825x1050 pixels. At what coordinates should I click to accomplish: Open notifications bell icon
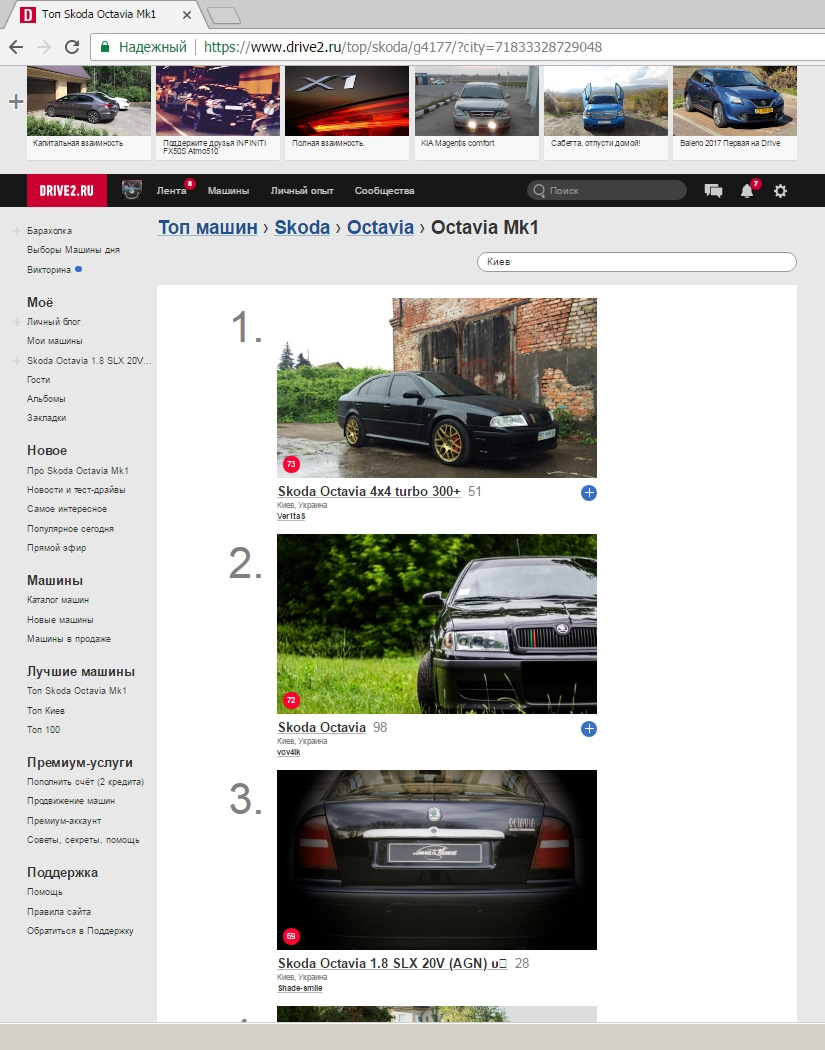pos(747,191)
